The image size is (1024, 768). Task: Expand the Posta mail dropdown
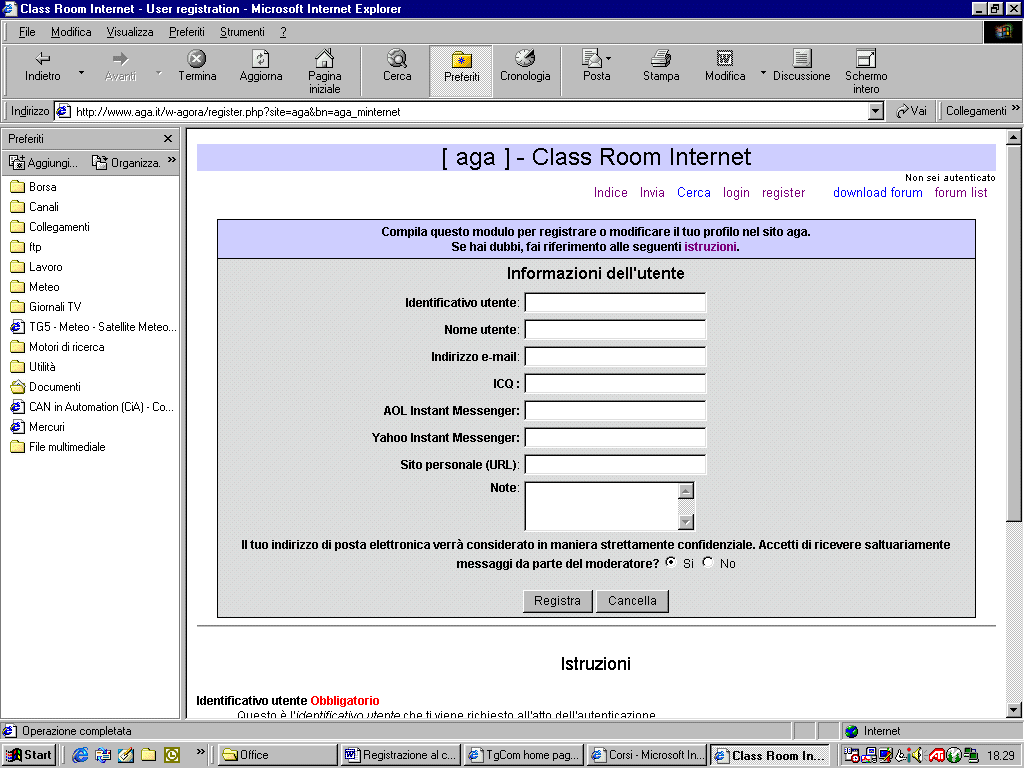pyautogui.click(x=608, y=59)
